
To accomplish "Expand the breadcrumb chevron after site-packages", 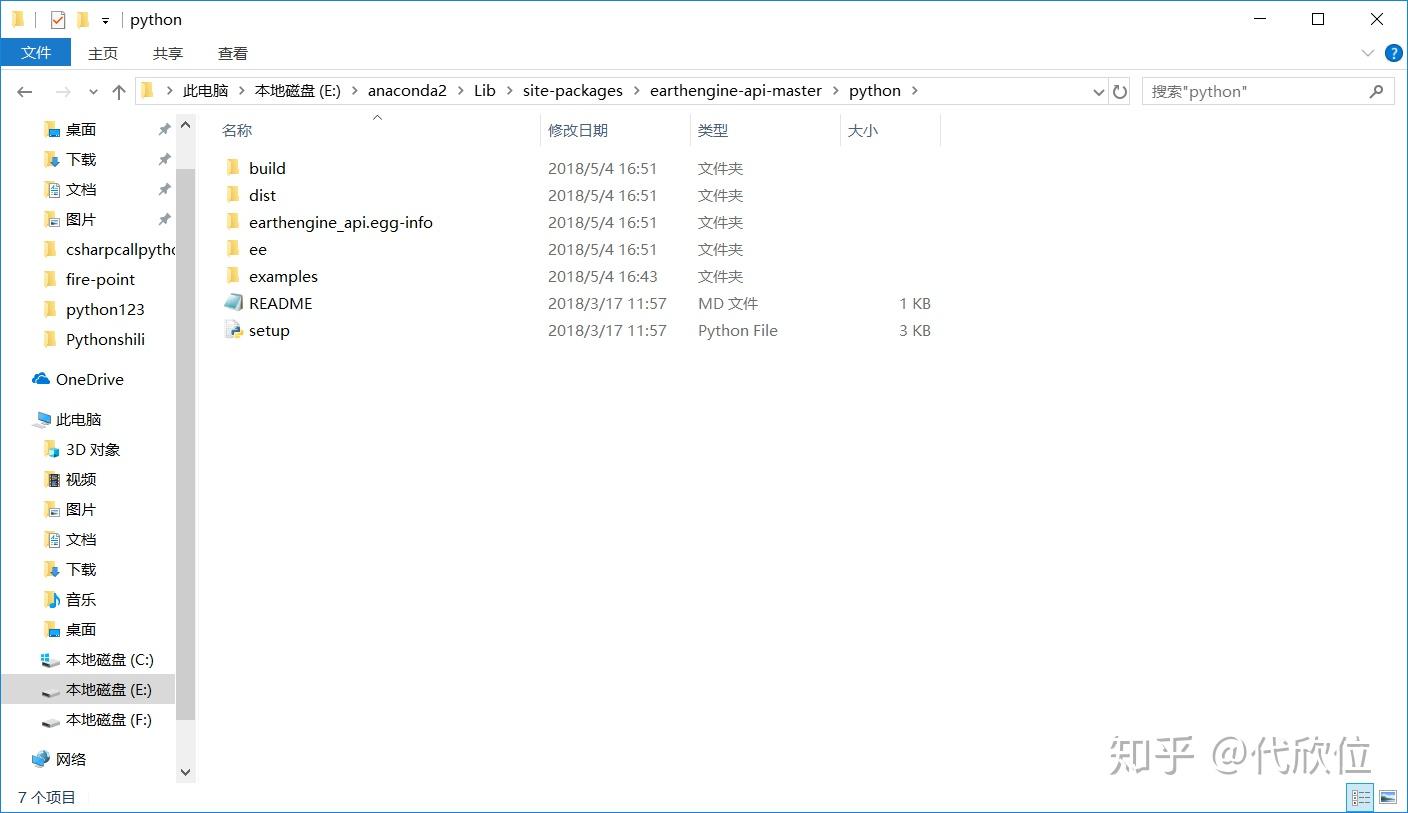I will (x=634, y=91).
